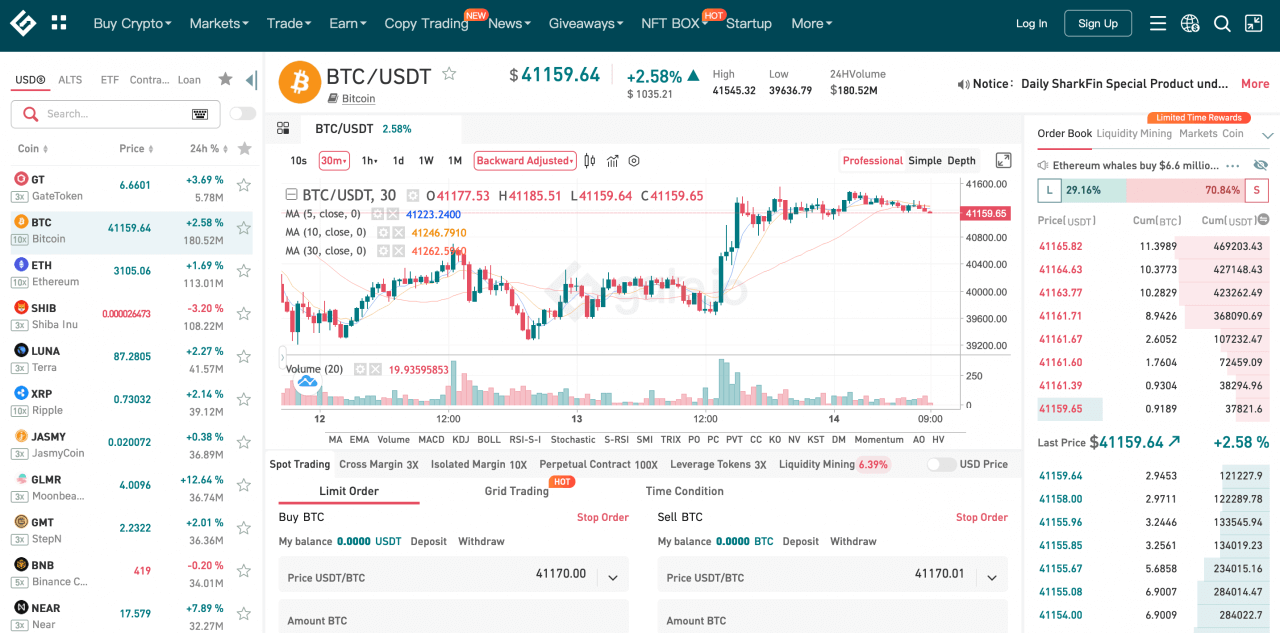
Task: Open the hamburger menu icon in header
Action: point(1158,23)
